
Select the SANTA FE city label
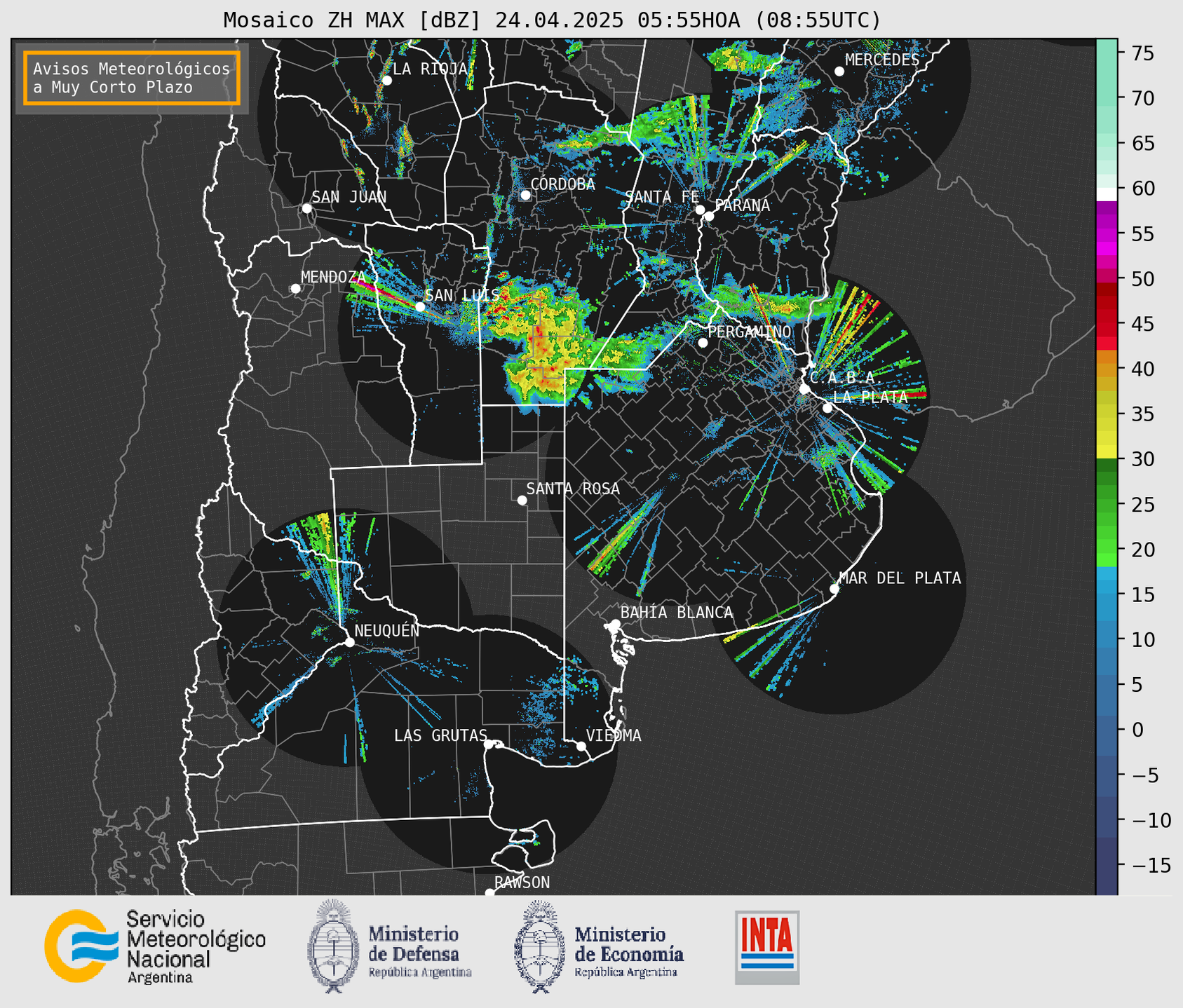[662, 197]
